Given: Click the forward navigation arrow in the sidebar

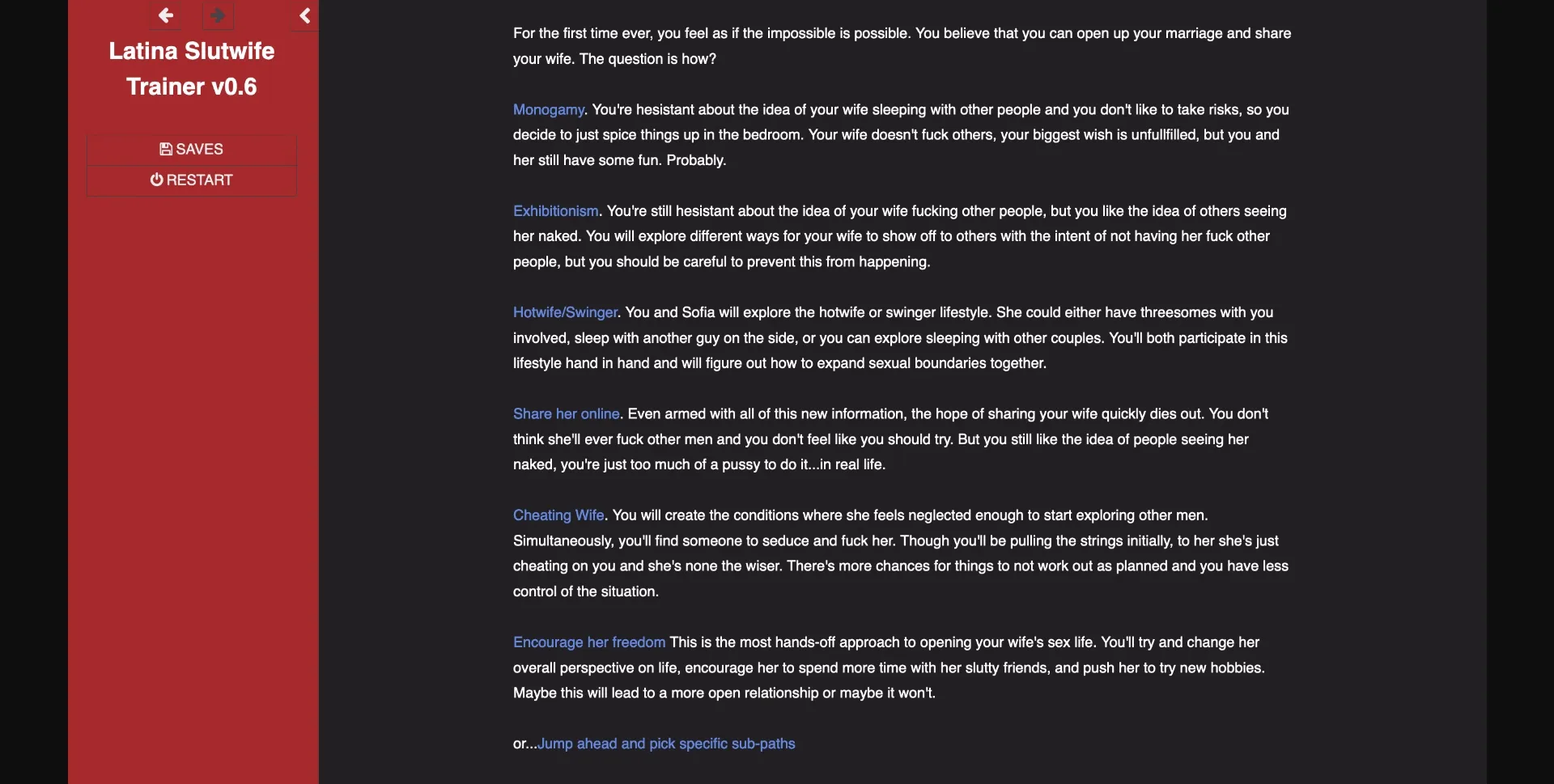Looking at the screenshot, I should [x=216, y=15].
